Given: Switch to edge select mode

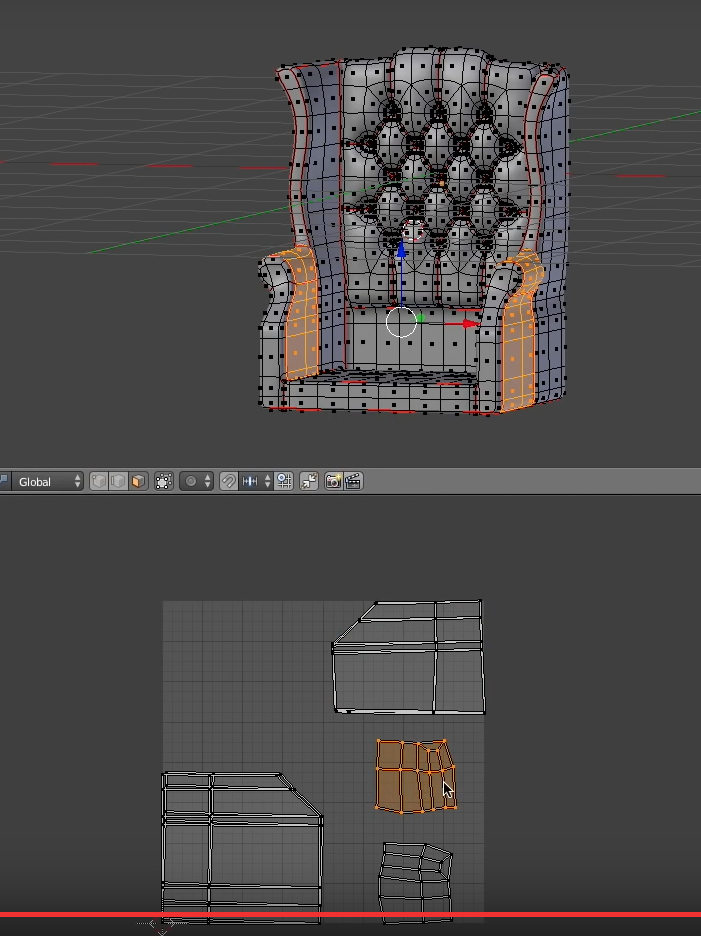Looking at the screenshot, I should 118,482.
